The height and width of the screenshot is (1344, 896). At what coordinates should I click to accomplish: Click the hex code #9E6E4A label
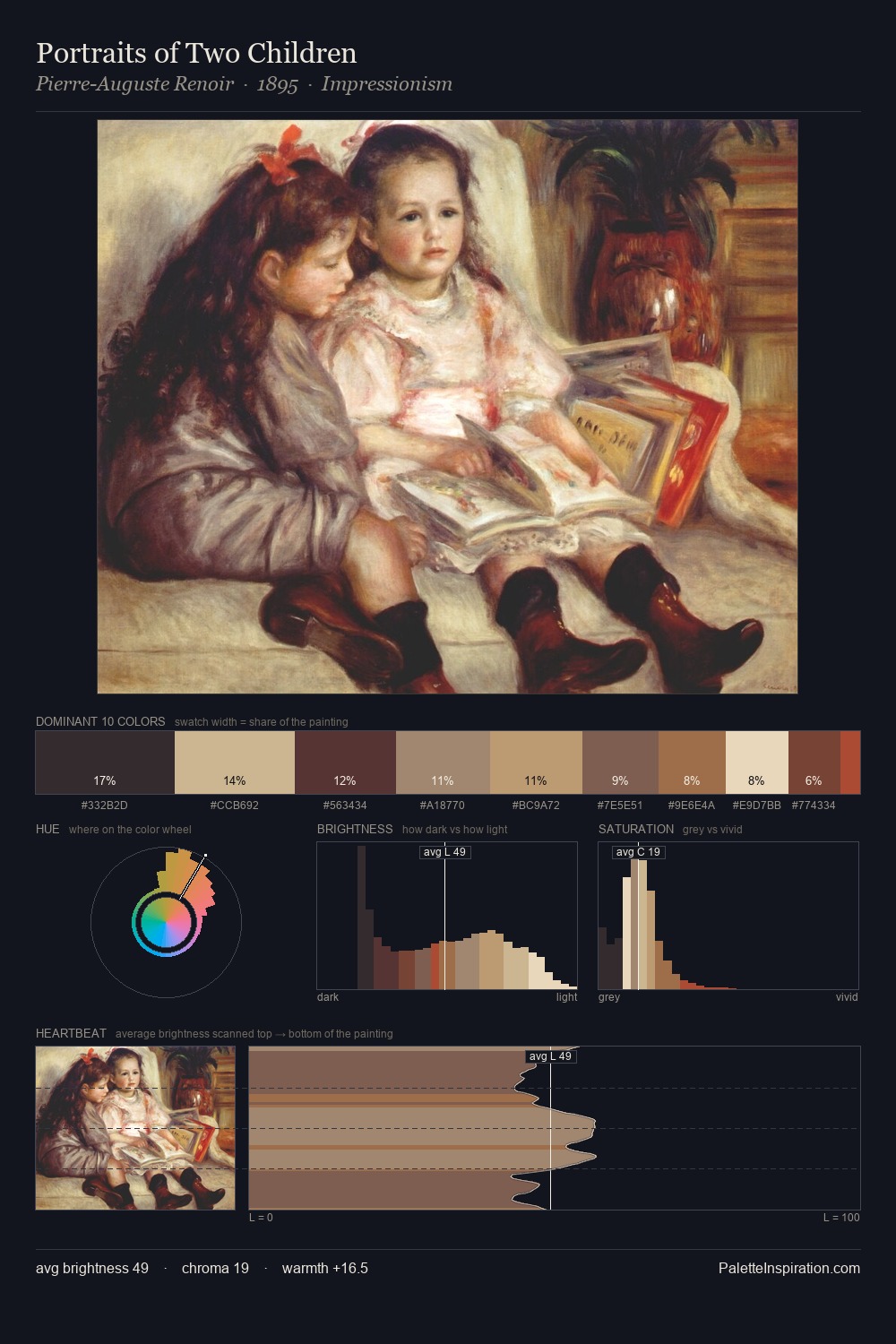692,806
